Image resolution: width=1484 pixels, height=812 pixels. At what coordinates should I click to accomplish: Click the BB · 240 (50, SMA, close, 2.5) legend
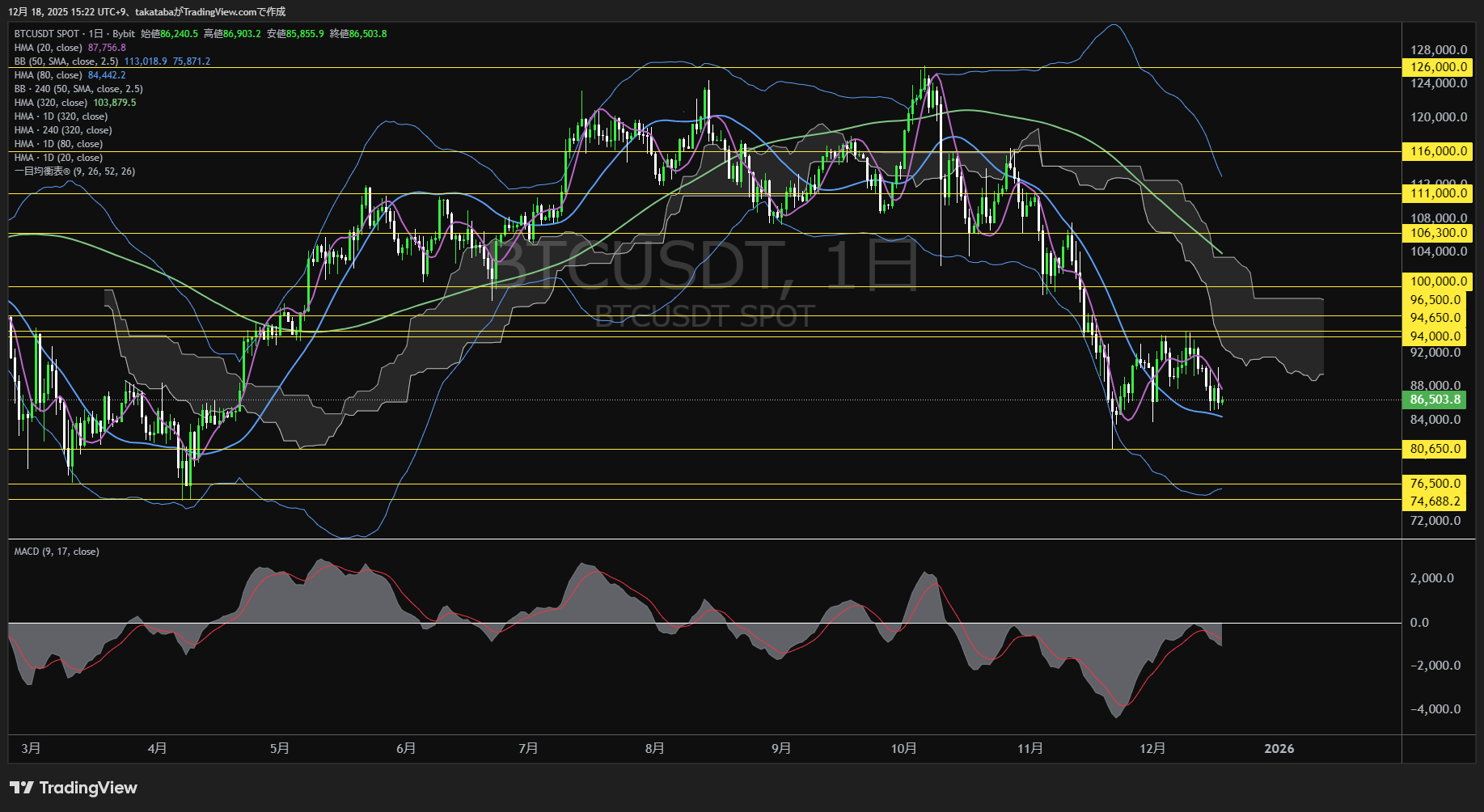click(x=78, y=89)
